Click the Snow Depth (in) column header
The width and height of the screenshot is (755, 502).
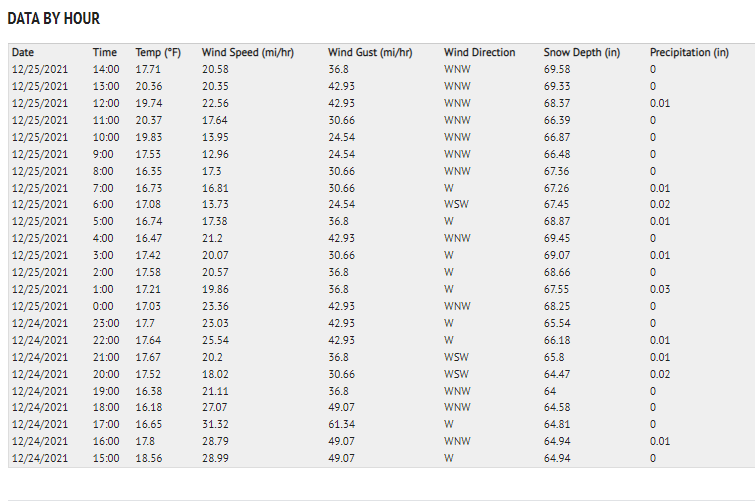click(x=582, y=52)
